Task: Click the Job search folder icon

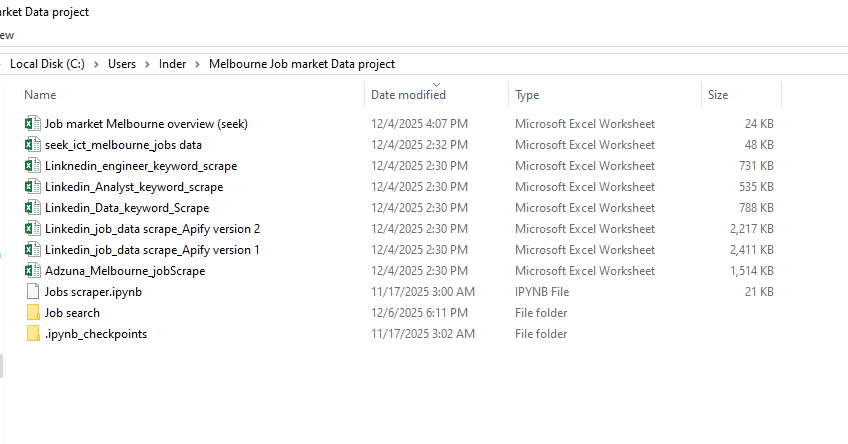Action: 33,313
